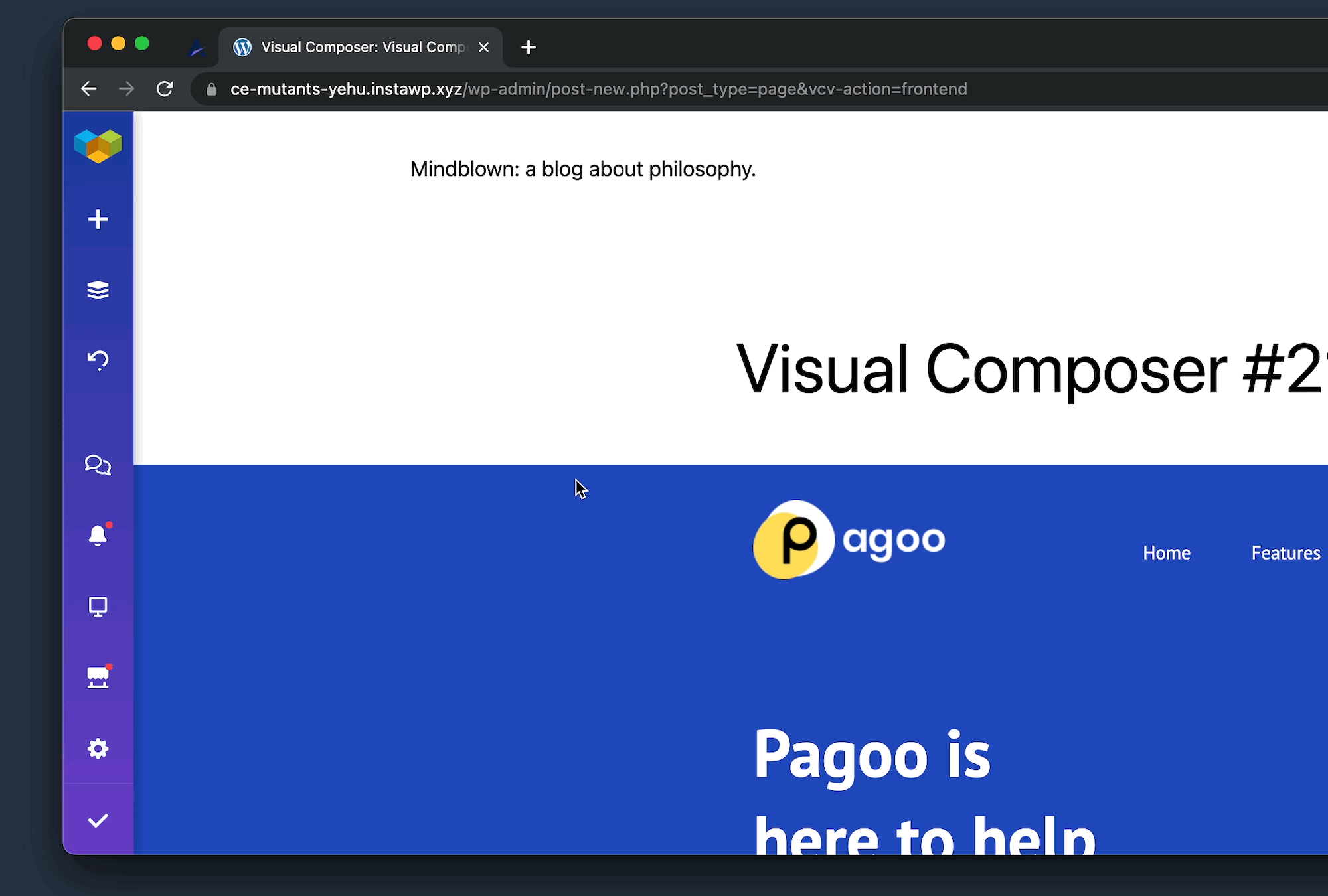Open the Visual Composer logo menu

[98, 146]
